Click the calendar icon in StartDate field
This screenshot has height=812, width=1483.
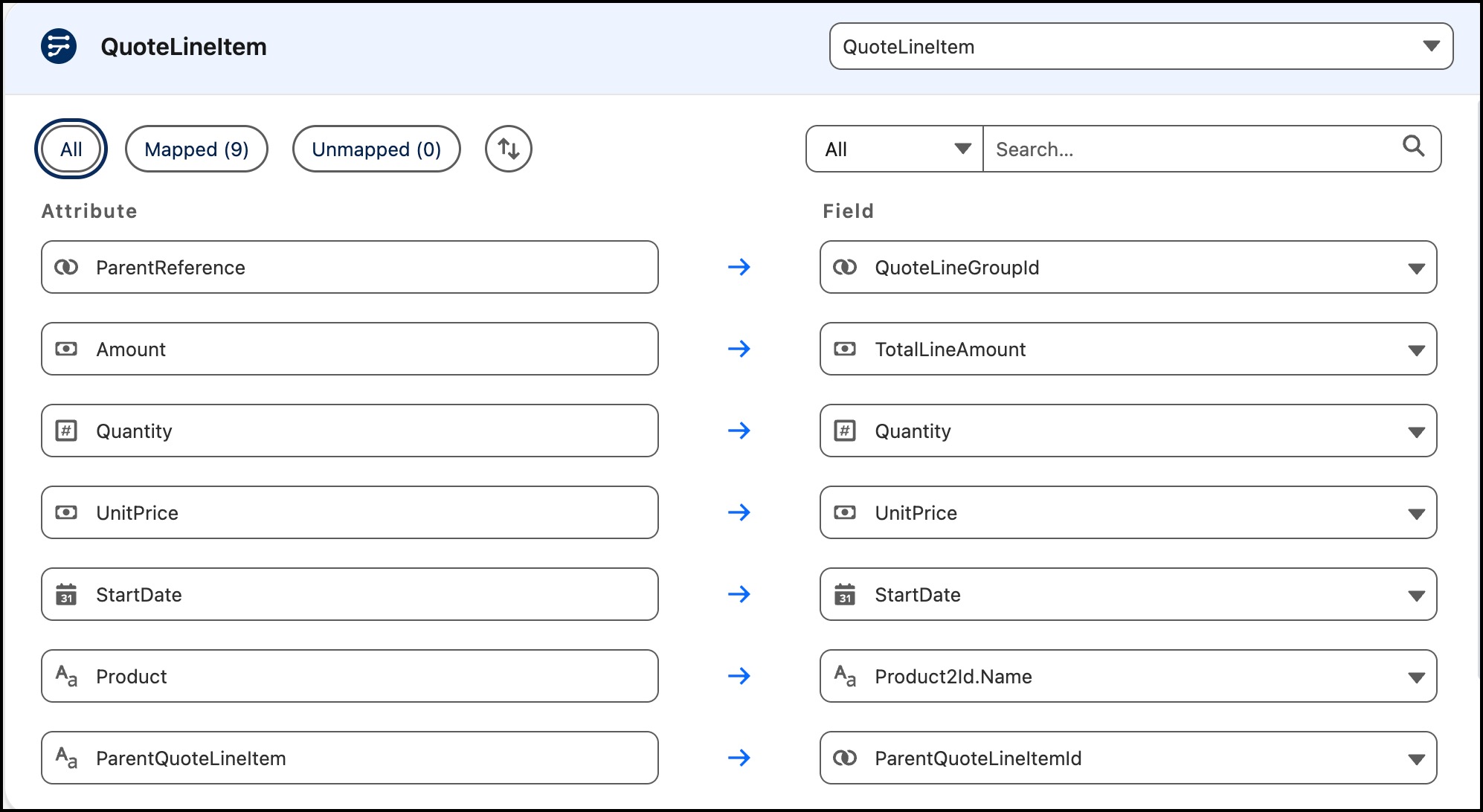coord(845,594)
